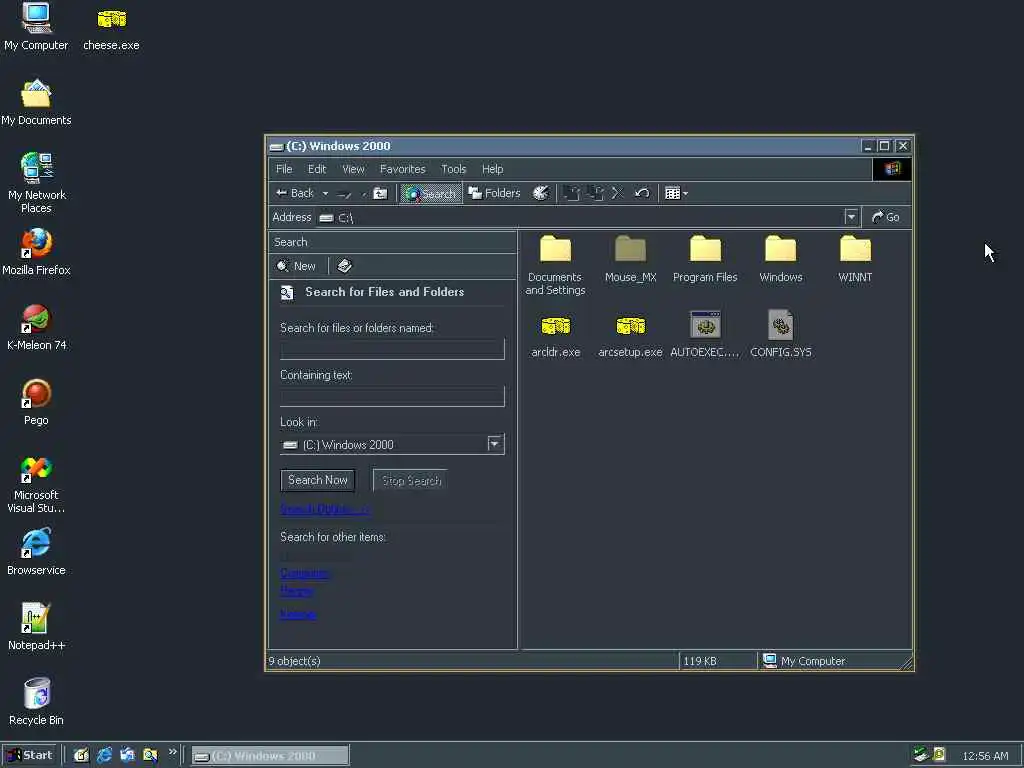Click the search pane help book icon
Screen dimensions: 1024x768
click(x=344, y=266)
